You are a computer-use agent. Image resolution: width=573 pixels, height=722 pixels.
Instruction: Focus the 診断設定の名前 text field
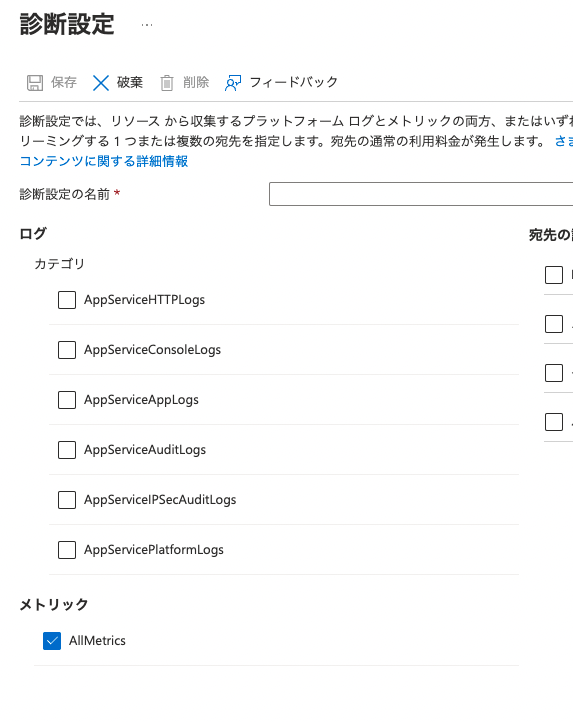click(421, 194)
